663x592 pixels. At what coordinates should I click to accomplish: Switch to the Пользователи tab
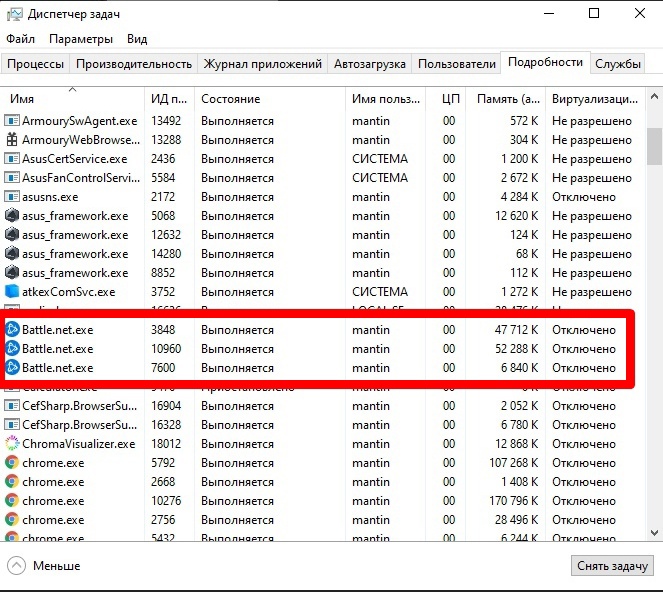click(x=457, y=64)
